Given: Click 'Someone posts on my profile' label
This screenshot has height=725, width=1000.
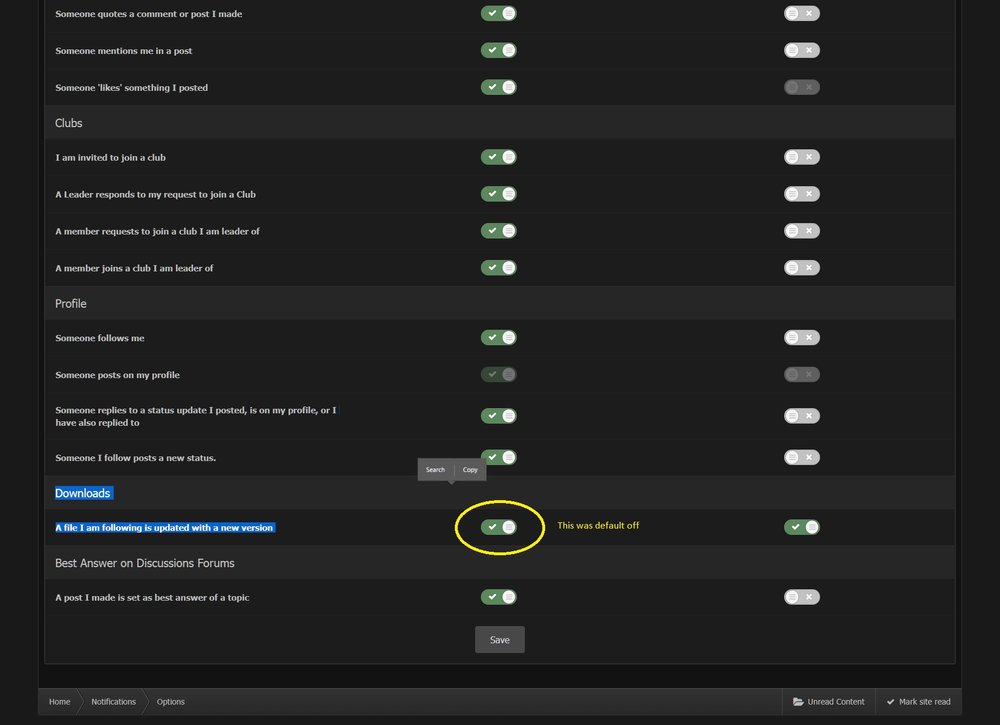Looking at the screenshot, I should click(x=117, y=375).
